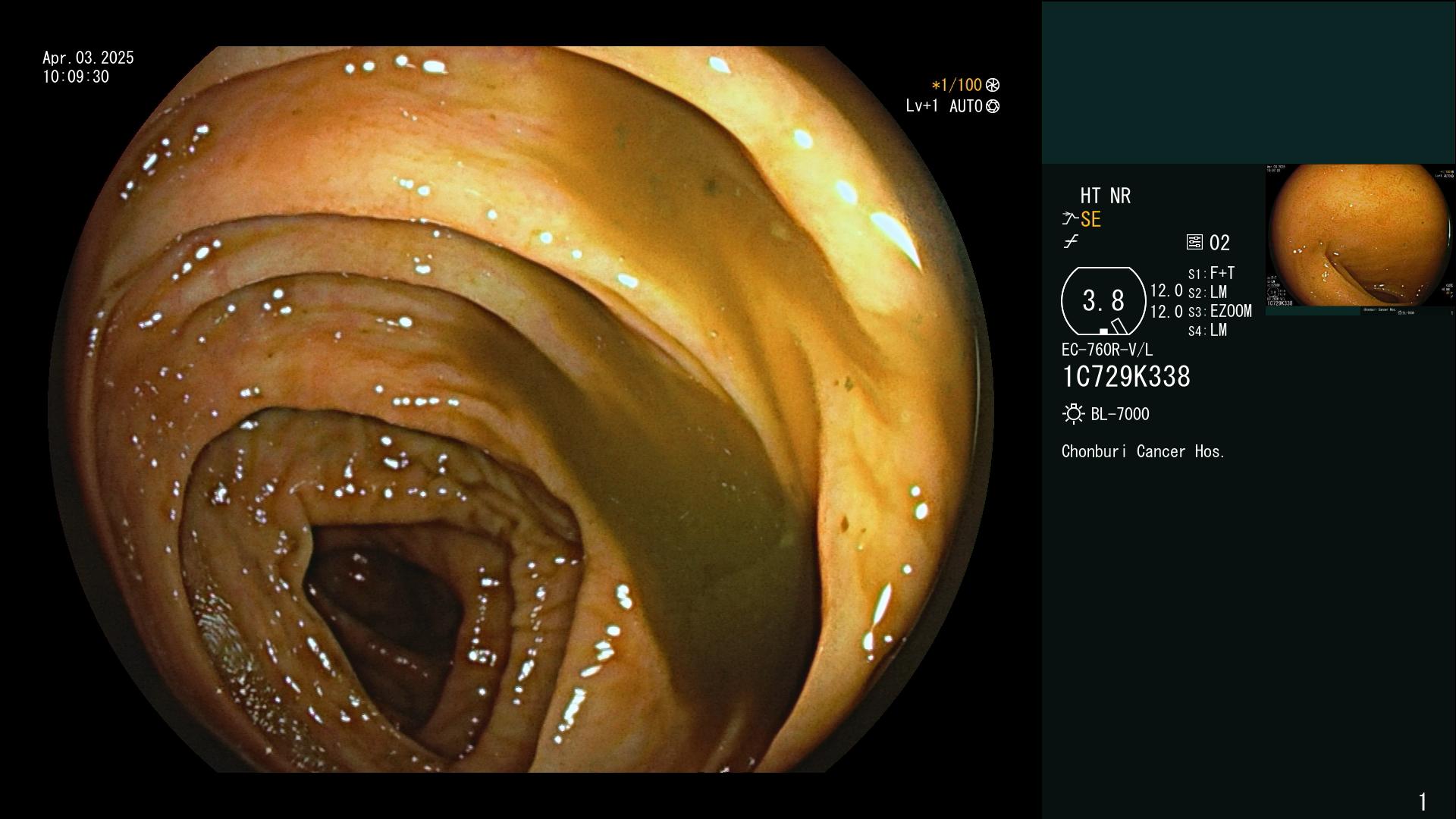Click the tone curve icon below SE
Screen dimensions: 1456x819
1071,242
